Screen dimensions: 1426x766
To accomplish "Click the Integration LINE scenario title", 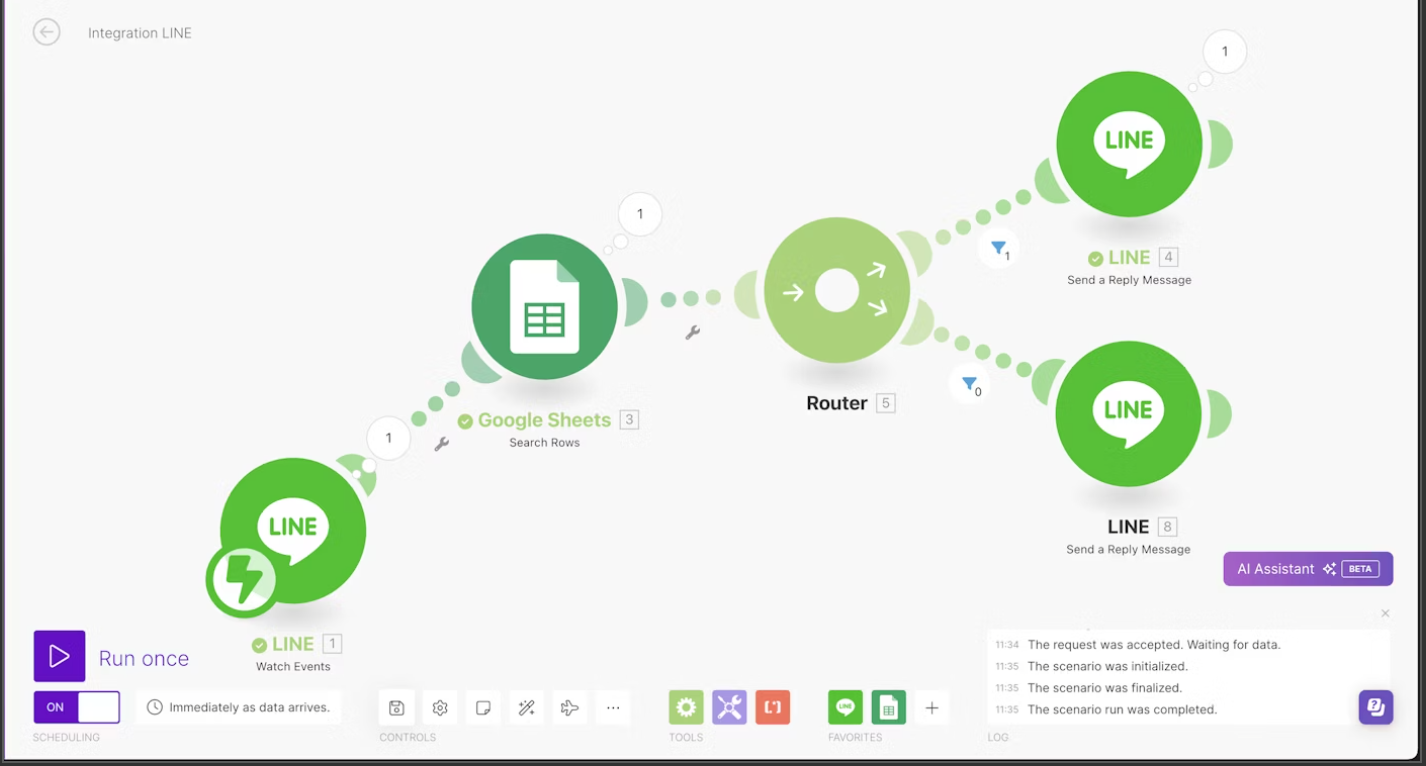I will tap(140, 33).
